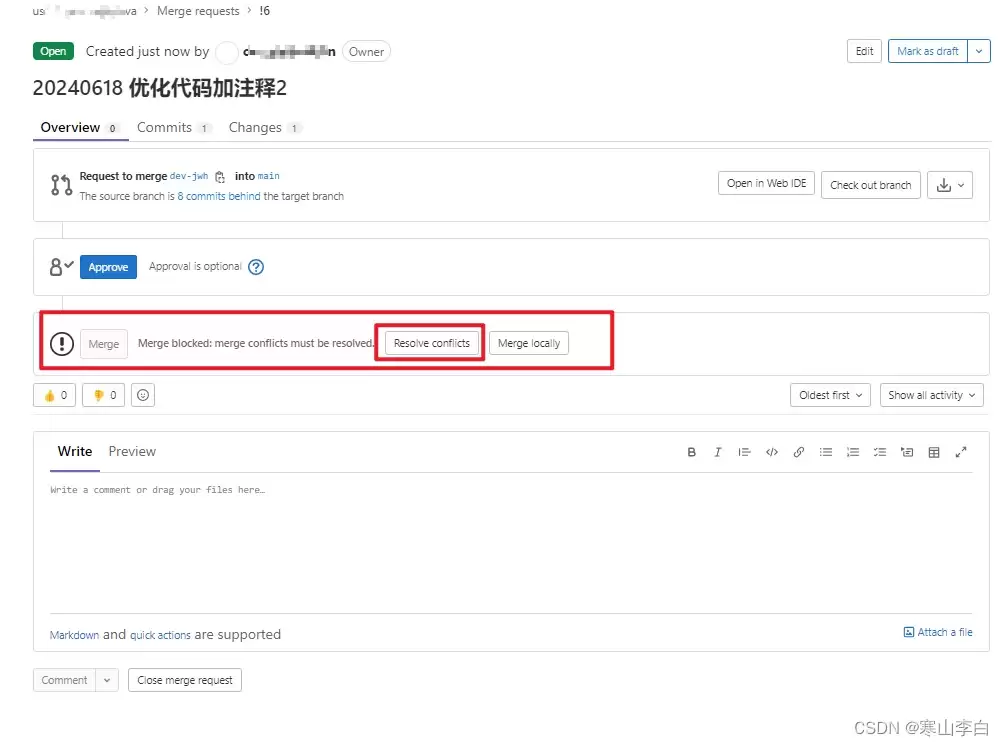Screen dimensions: 1003x746
Task: Insert code using the code icon
Action: coord(772,452)
